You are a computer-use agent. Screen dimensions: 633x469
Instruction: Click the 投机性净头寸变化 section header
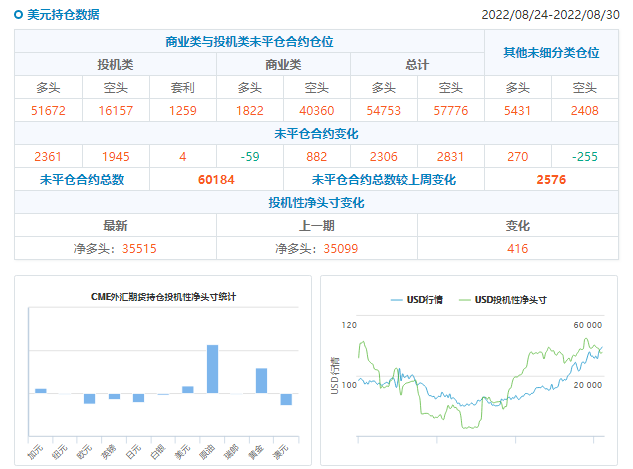click(x=316, y=203)
